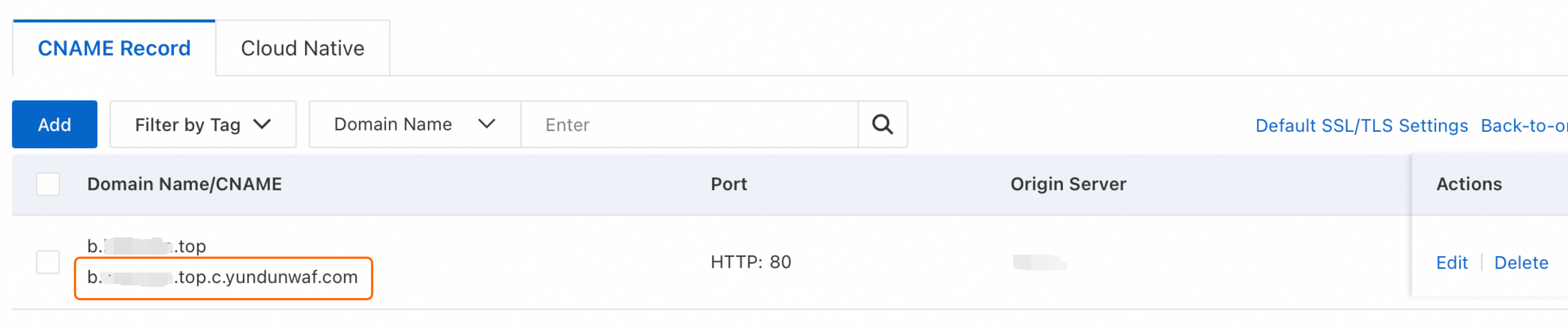
Task: Click the Port column header
Action: tap(728, 184)
